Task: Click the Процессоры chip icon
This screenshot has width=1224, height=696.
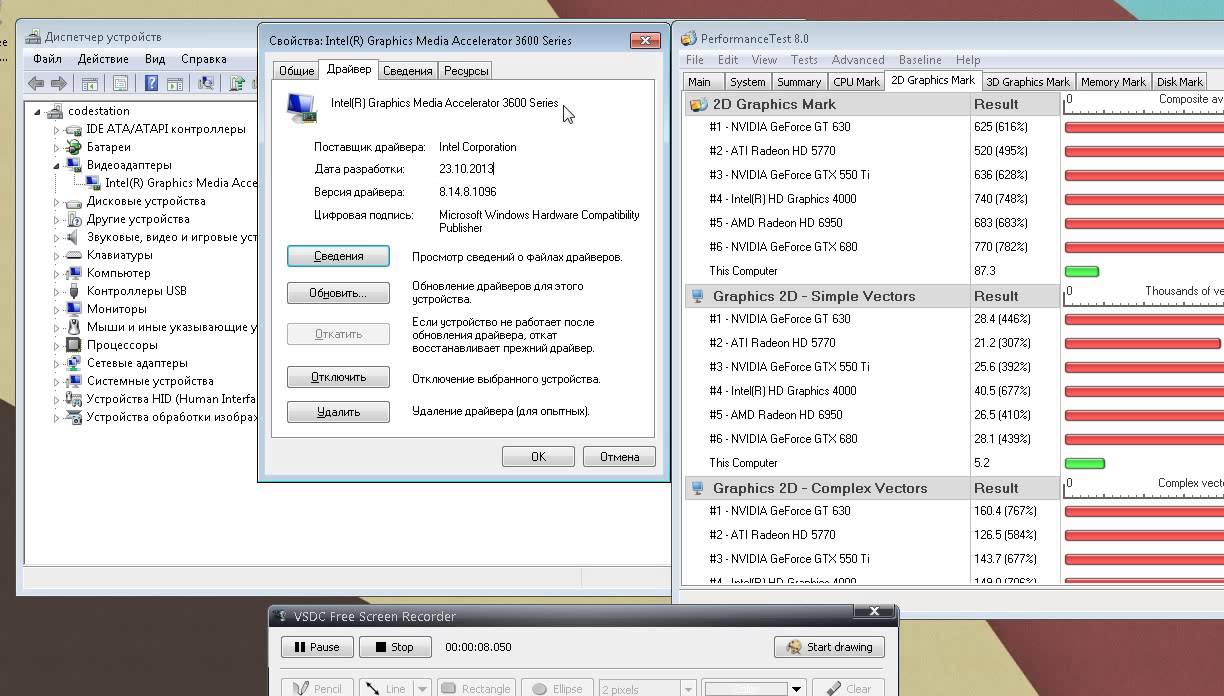Action: coord(74,345)
